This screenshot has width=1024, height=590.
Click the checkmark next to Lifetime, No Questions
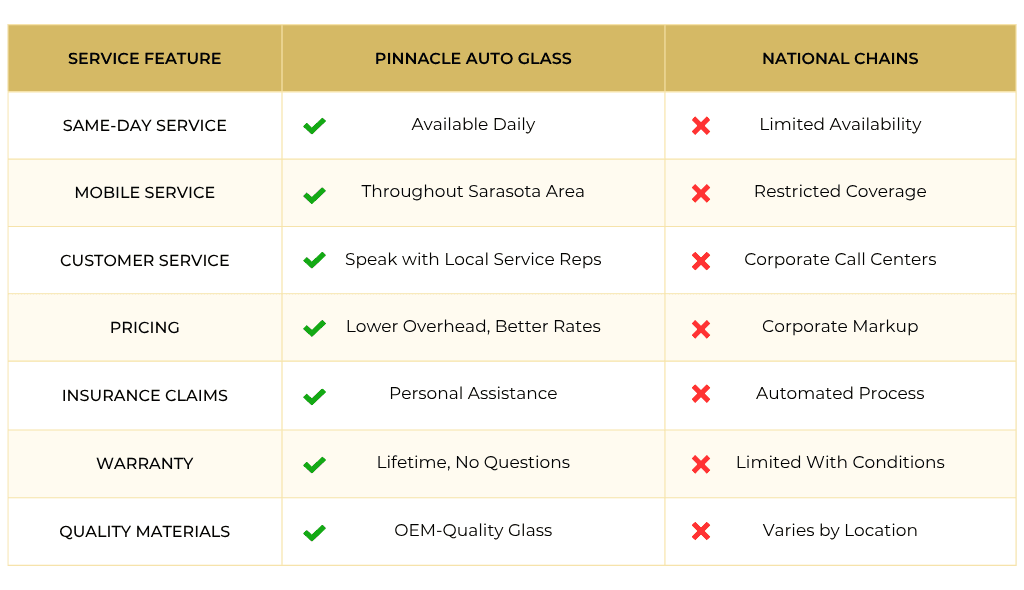coord(315,464)
